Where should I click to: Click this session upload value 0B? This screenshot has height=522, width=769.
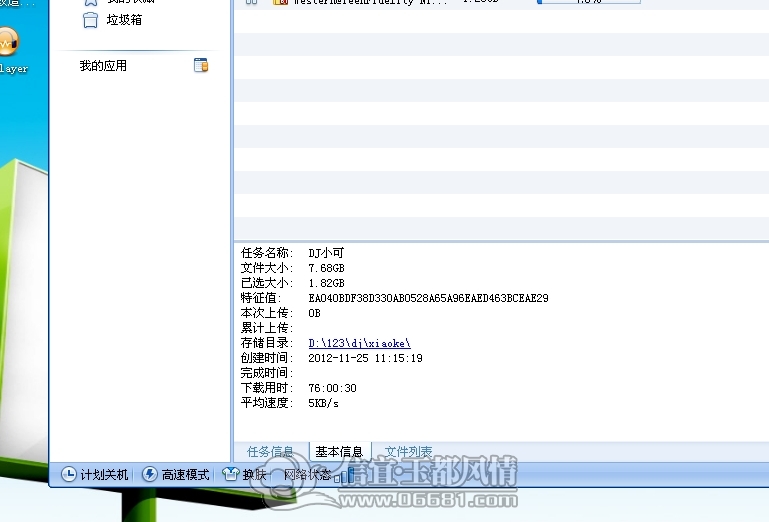[314, 313]
